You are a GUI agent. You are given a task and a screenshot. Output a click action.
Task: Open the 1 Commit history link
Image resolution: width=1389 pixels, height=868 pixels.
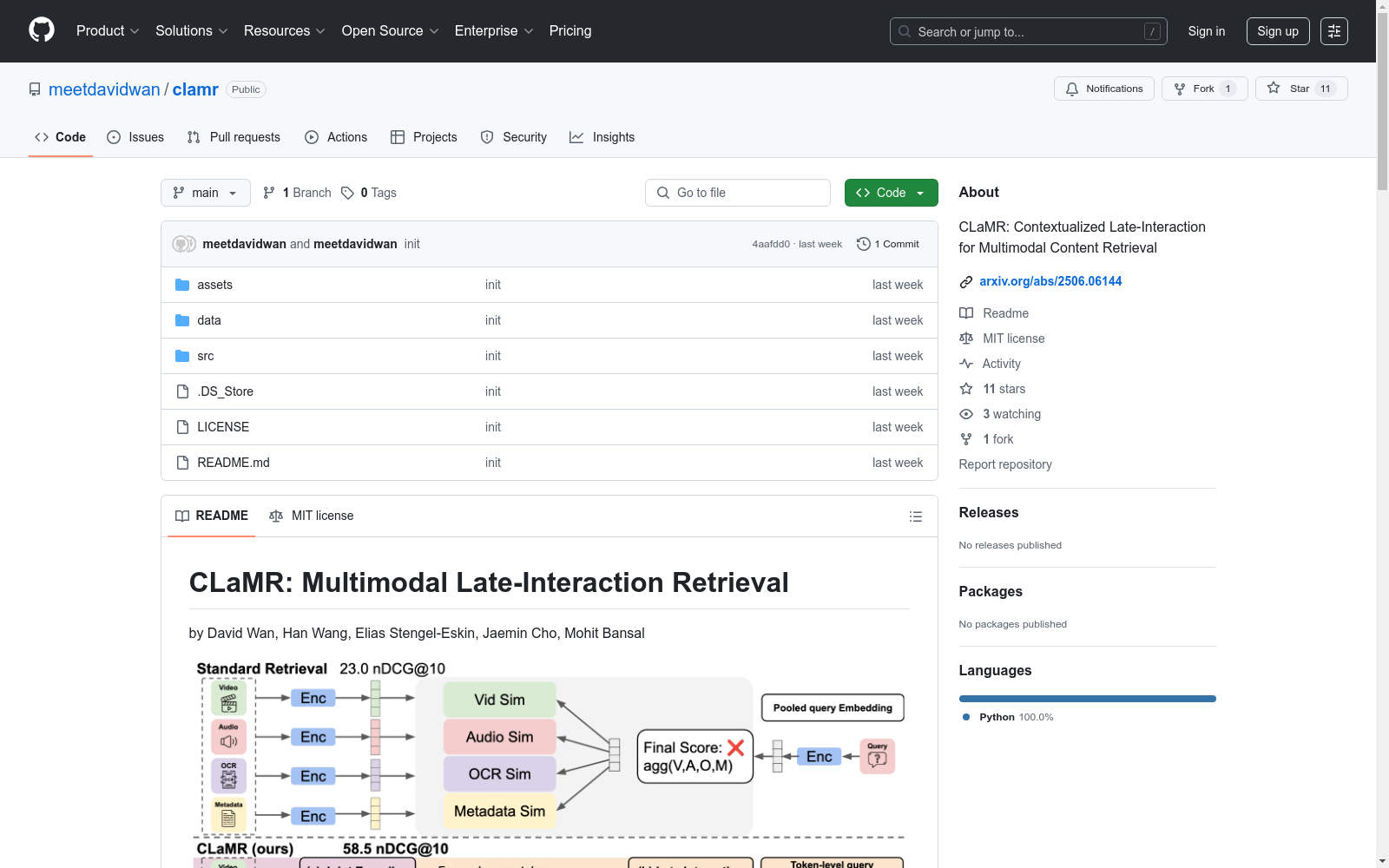[888, 244]
